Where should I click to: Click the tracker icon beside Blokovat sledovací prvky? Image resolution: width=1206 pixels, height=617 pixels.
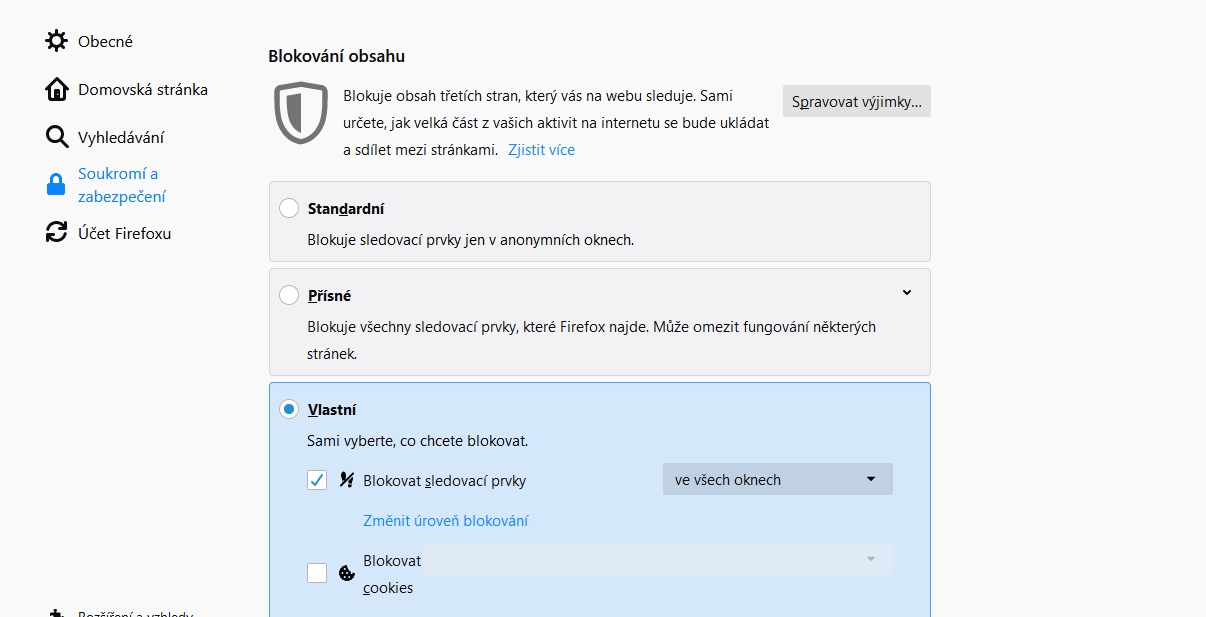pyautogui.click(x=347, y=480)
